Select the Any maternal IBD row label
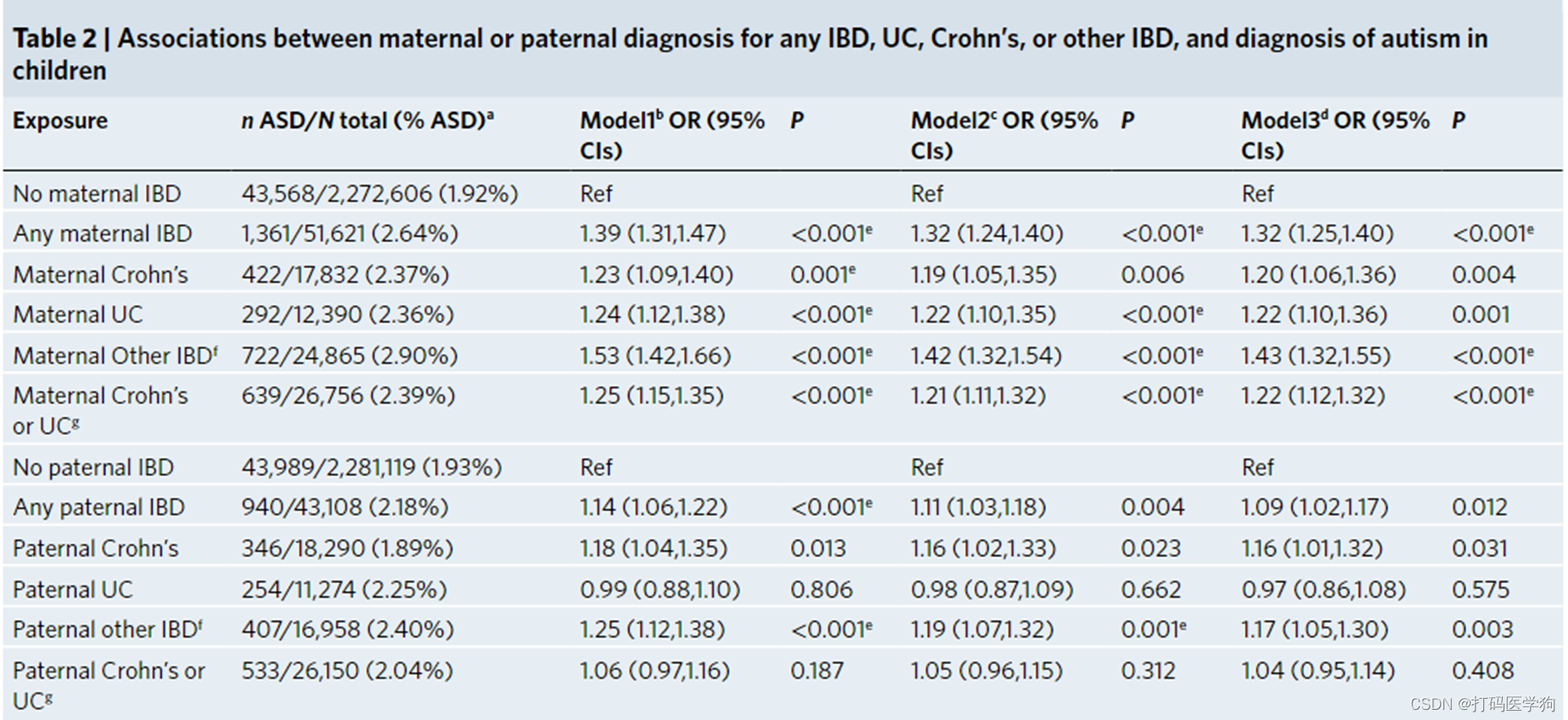The width and height of the screenshot is (1568, 720). (x=103, y=234)
